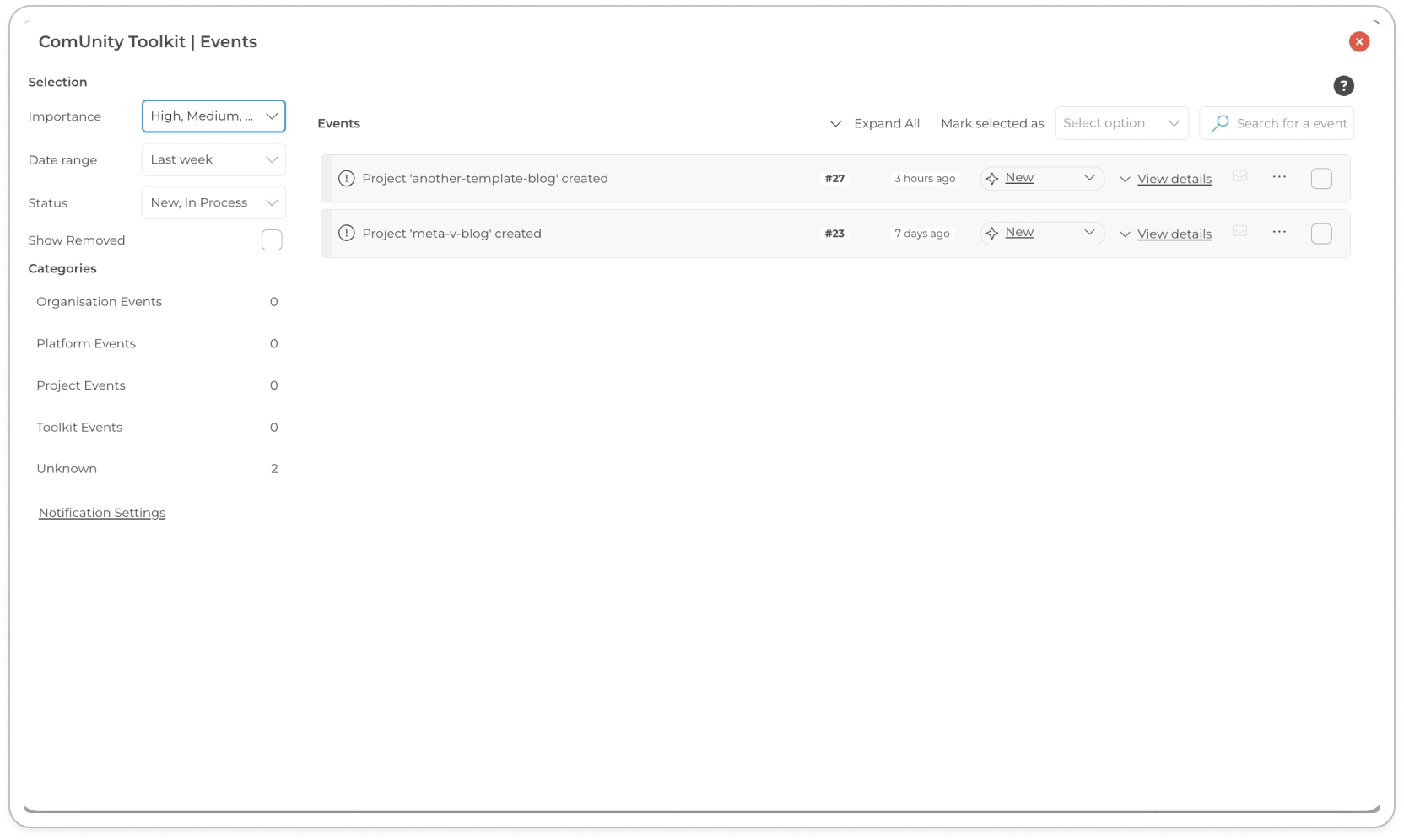Open the three-dot menu for event #23

click(x=1279, y=232)
